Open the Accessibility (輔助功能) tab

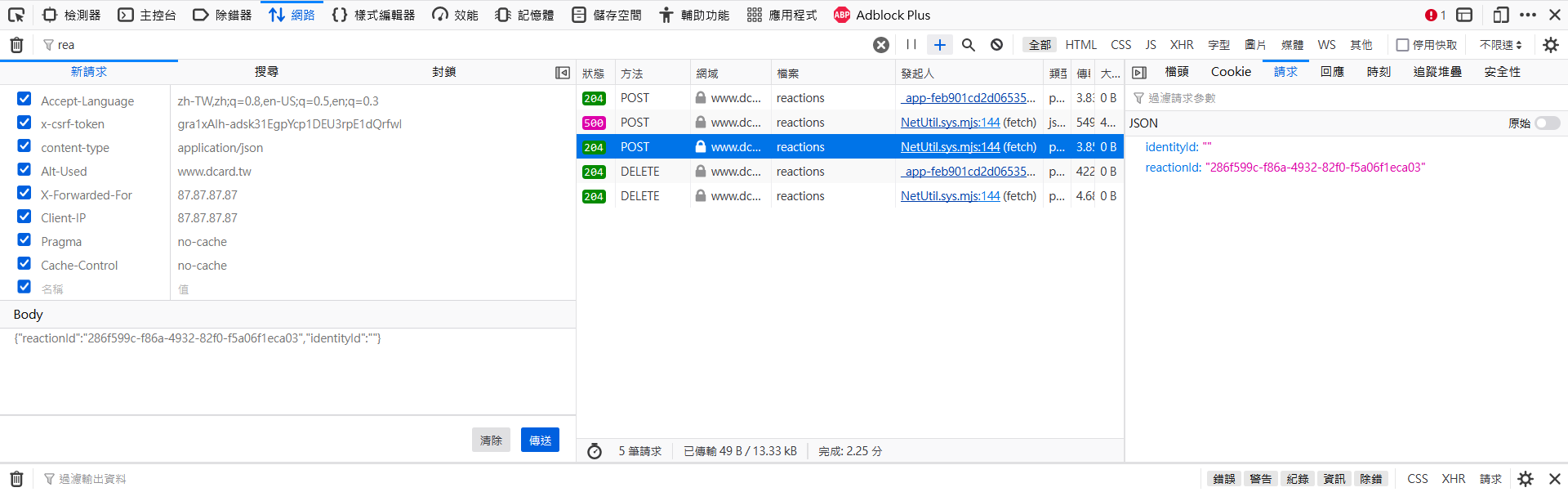pyautogui.click(x=694, y=15)
